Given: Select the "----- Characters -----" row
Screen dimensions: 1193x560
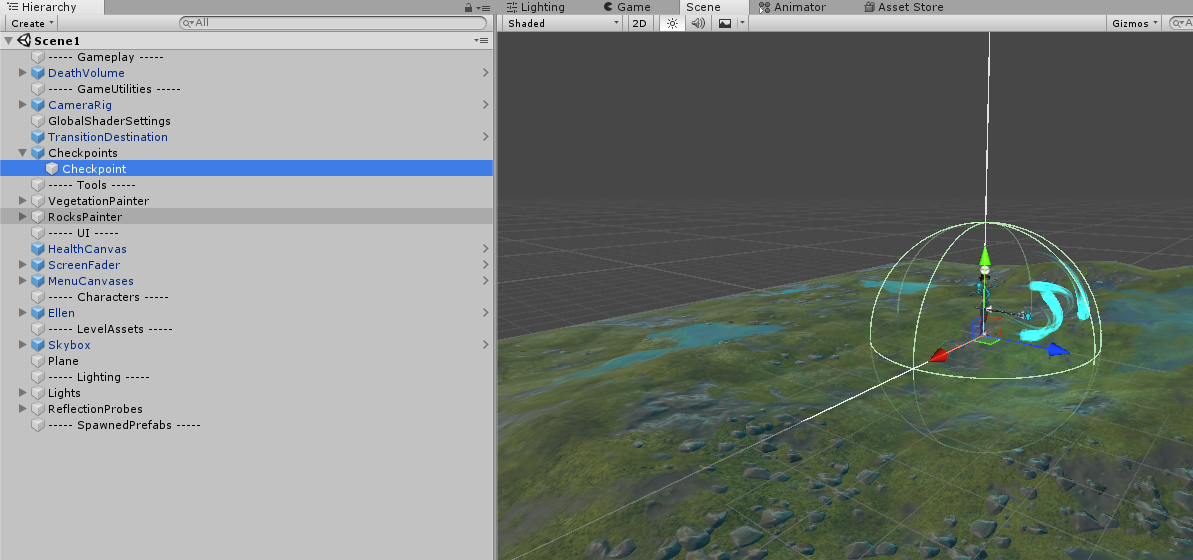Looking at the screenshot, I should coord(247,297).
